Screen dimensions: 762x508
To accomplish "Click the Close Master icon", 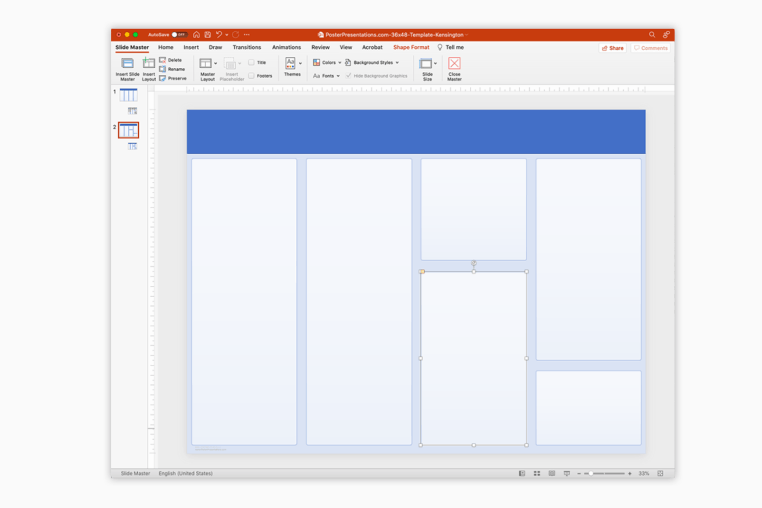I will 454,64.
